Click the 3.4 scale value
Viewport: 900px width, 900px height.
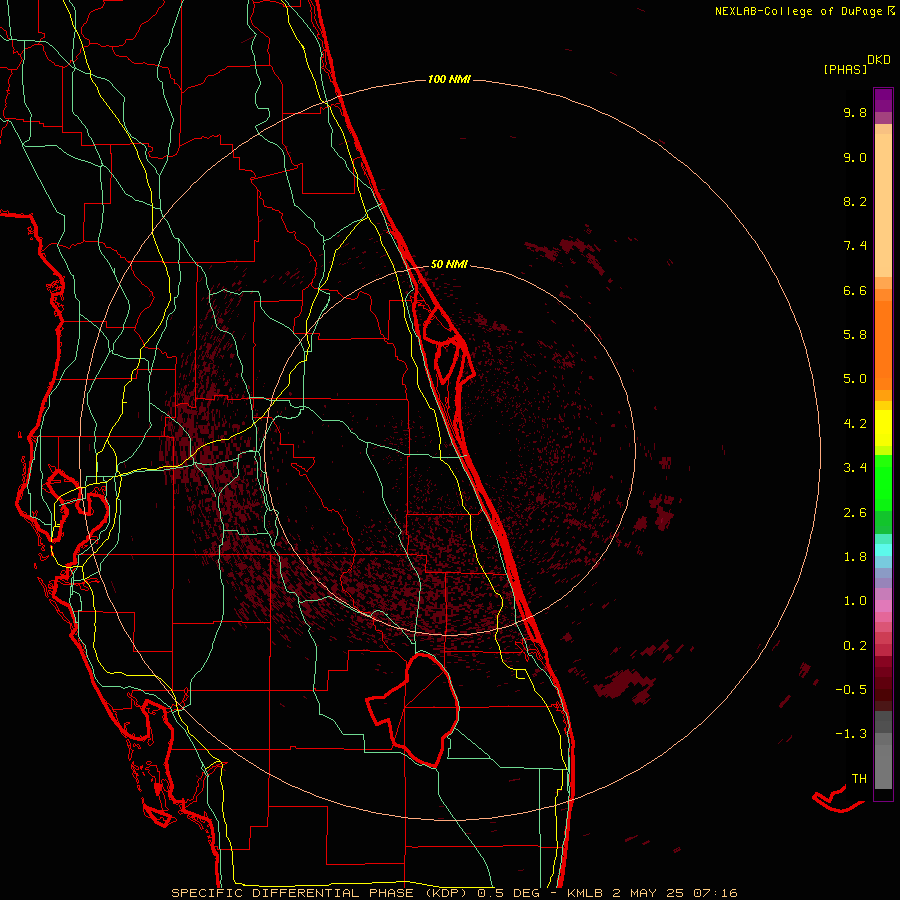pyautogui.click(x=855, y=468)
